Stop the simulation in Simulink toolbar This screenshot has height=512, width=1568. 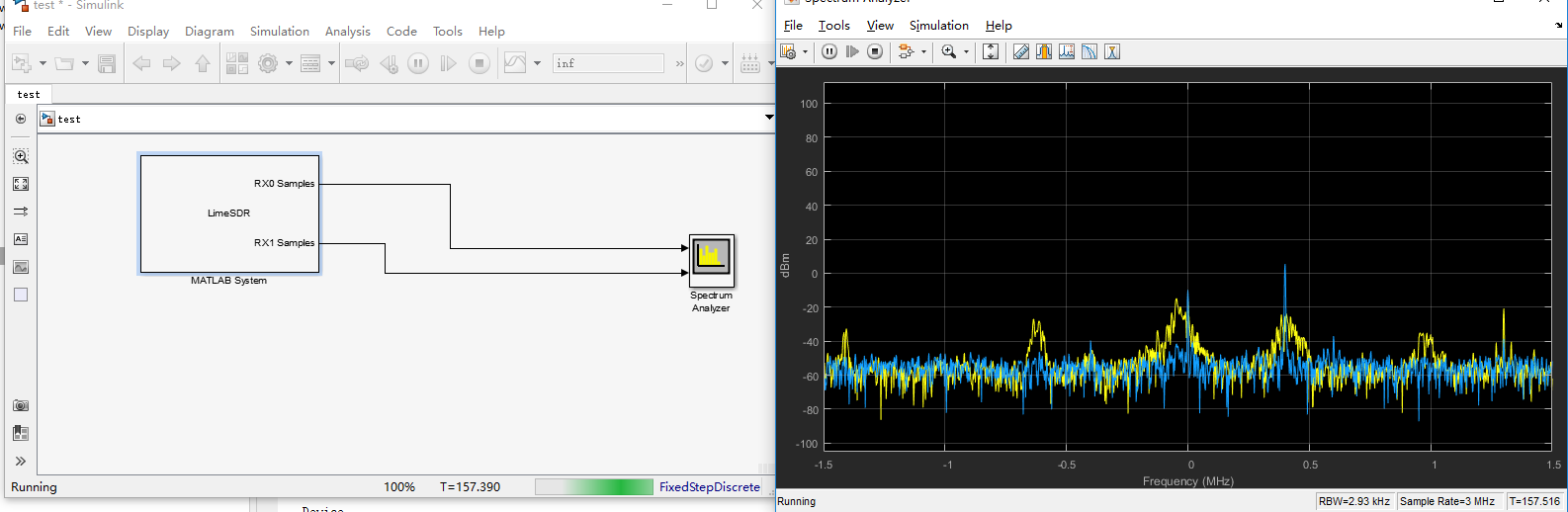coord(479,63)
